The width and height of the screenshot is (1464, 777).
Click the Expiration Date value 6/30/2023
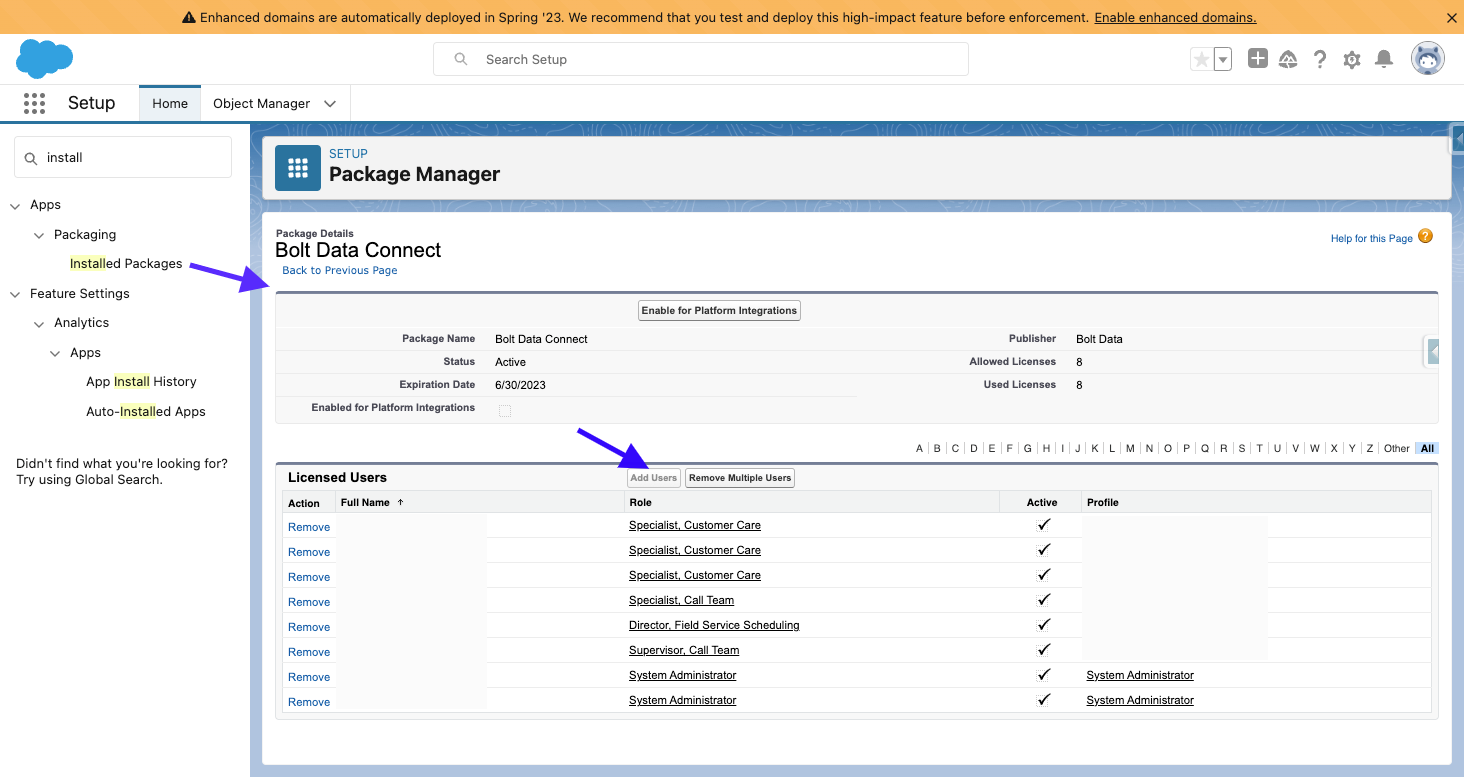520,385
